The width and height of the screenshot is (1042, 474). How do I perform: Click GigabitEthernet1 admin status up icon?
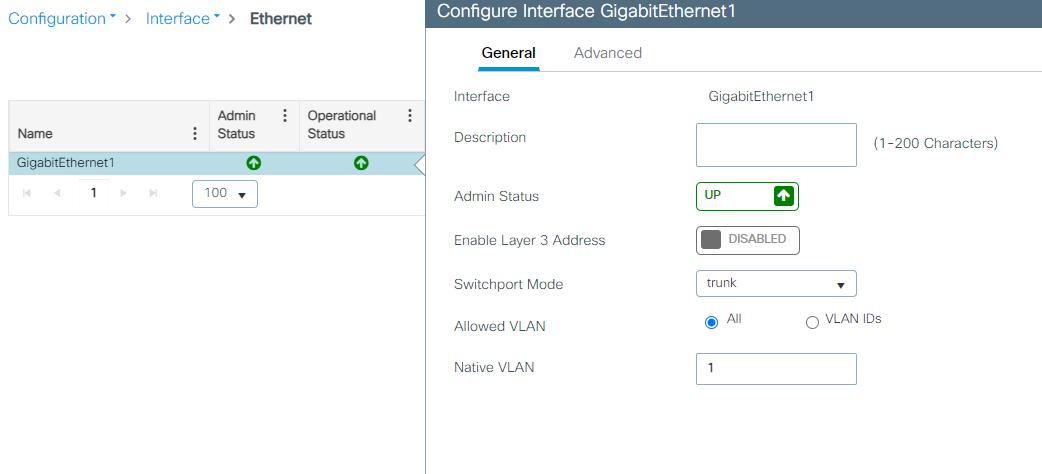[254, 163]
